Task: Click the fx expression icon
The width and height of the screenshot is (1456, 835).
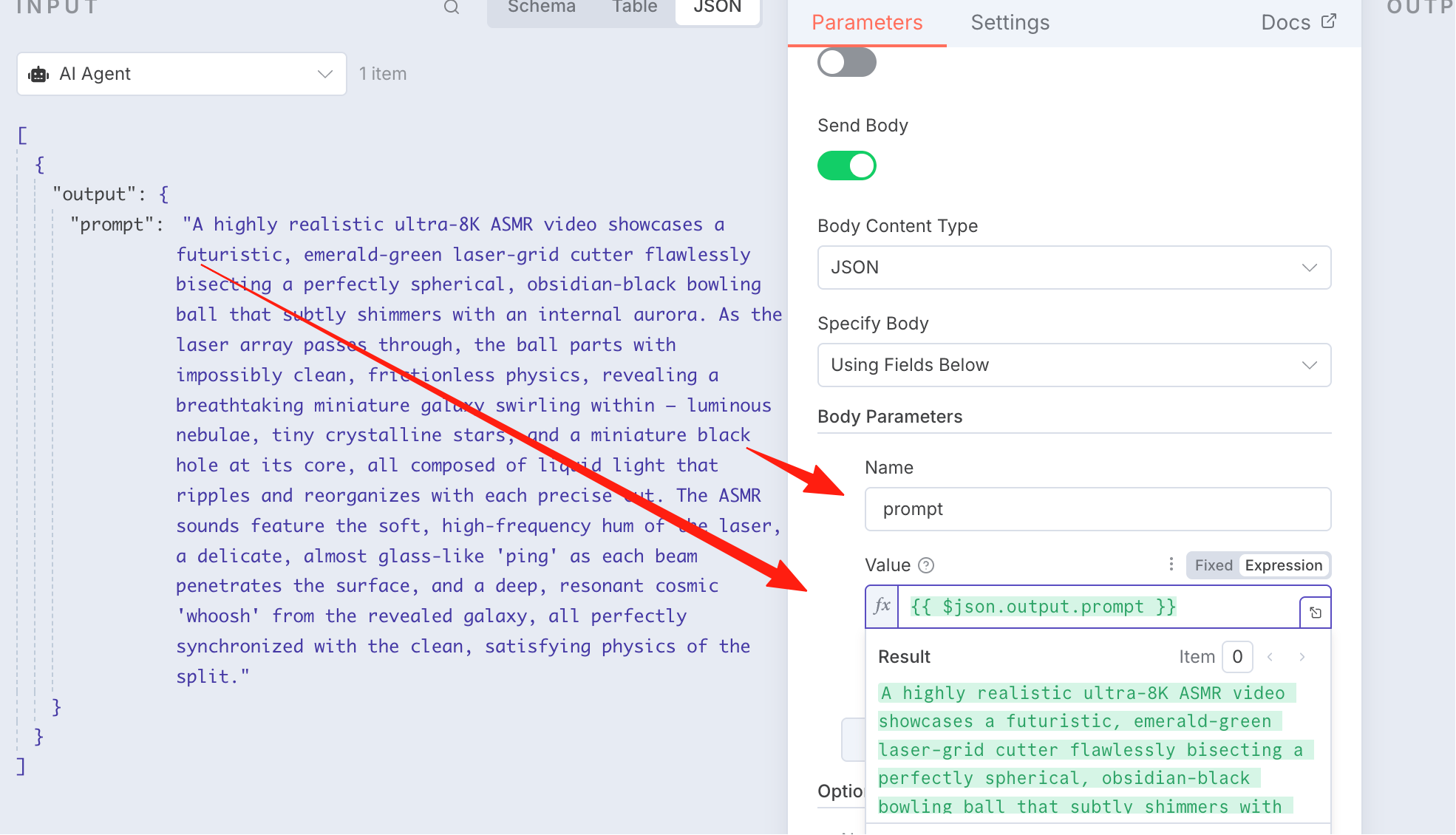Action: [x=882, y=607]
